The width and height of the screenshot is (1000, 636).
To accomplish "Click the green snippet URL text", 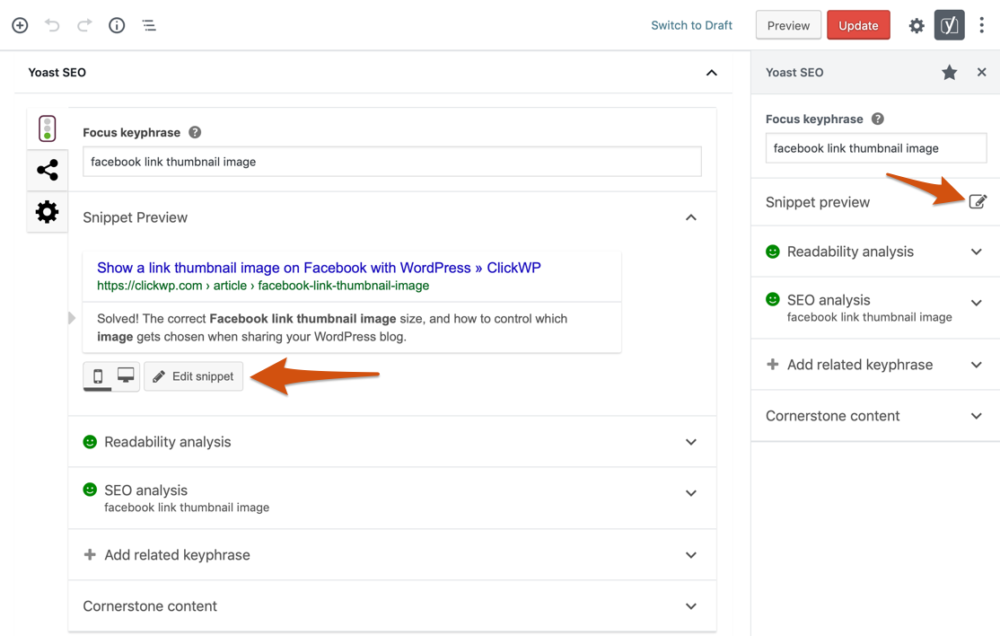I will (x=263, y=286).
